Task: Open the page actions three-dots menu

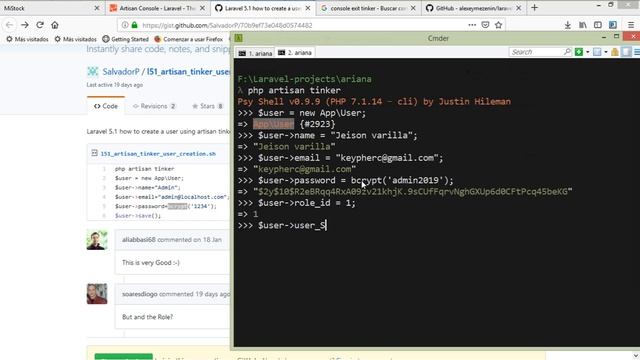Action: pyautogui.click(x=472, y=25)
